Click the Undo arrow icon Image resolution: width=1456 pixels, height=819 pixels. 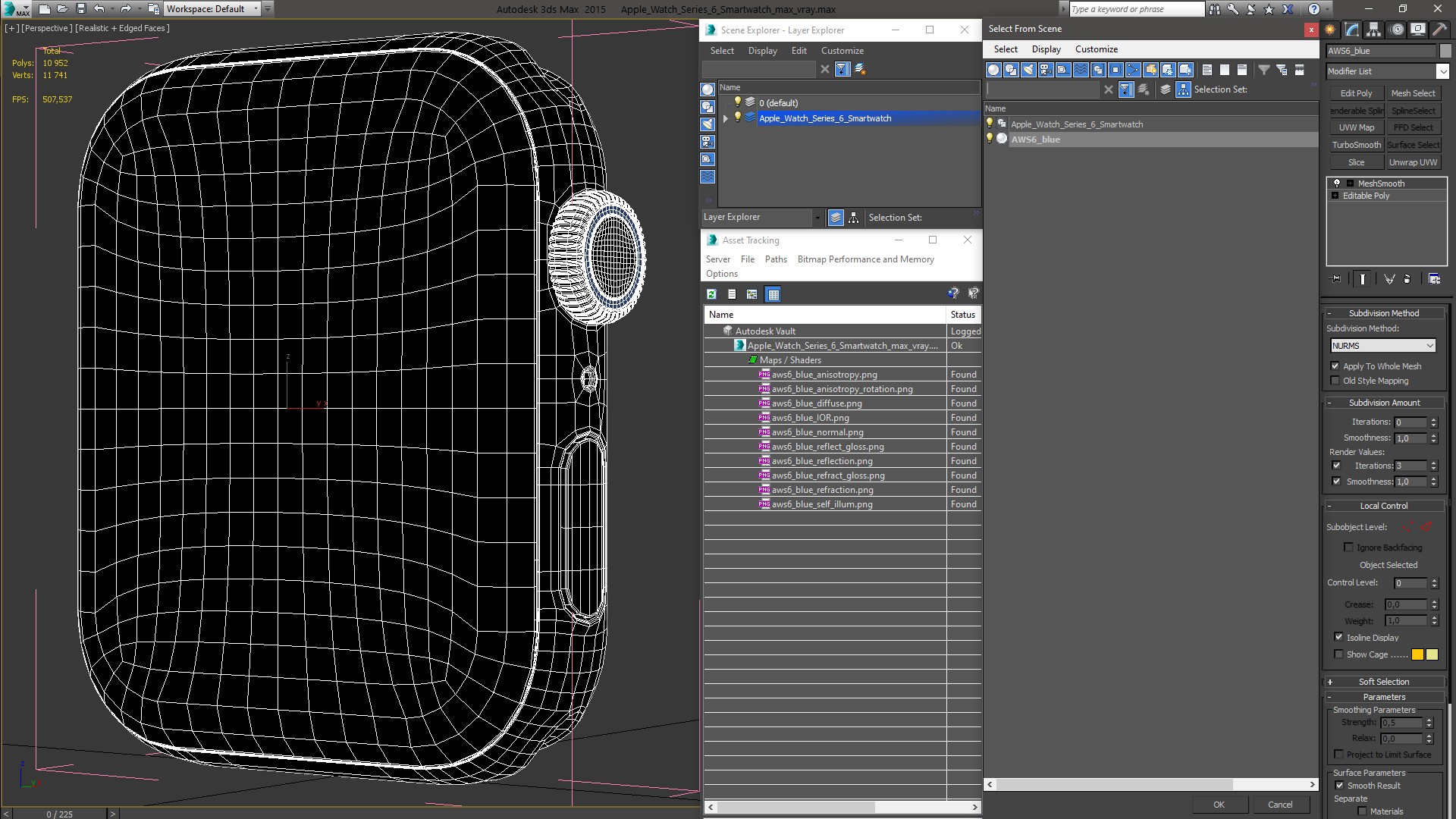pyautogui.click(x=99, y=9)
